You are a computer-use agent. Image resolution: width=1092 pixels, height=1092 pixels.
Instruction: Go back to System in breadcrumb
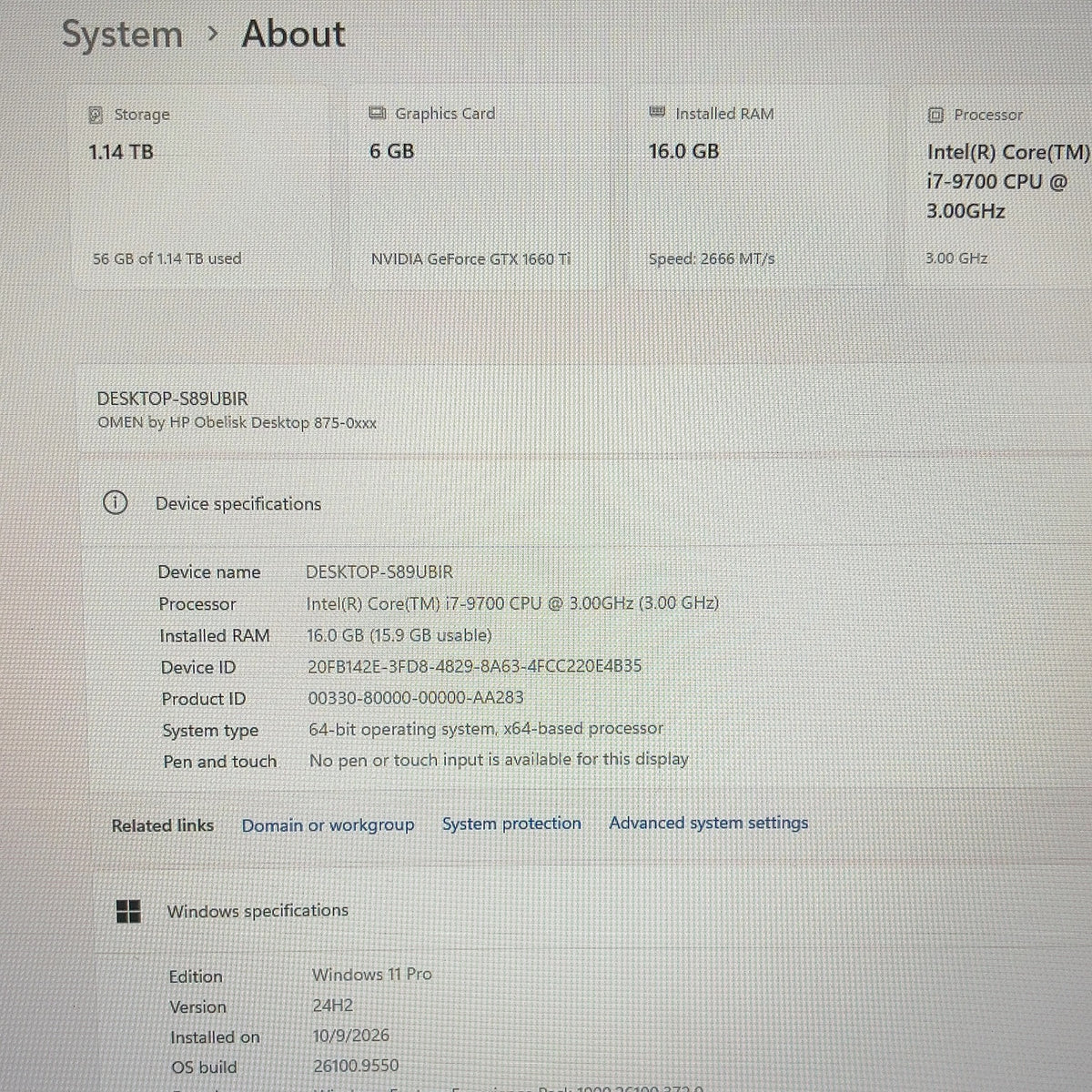coord(122,35)
